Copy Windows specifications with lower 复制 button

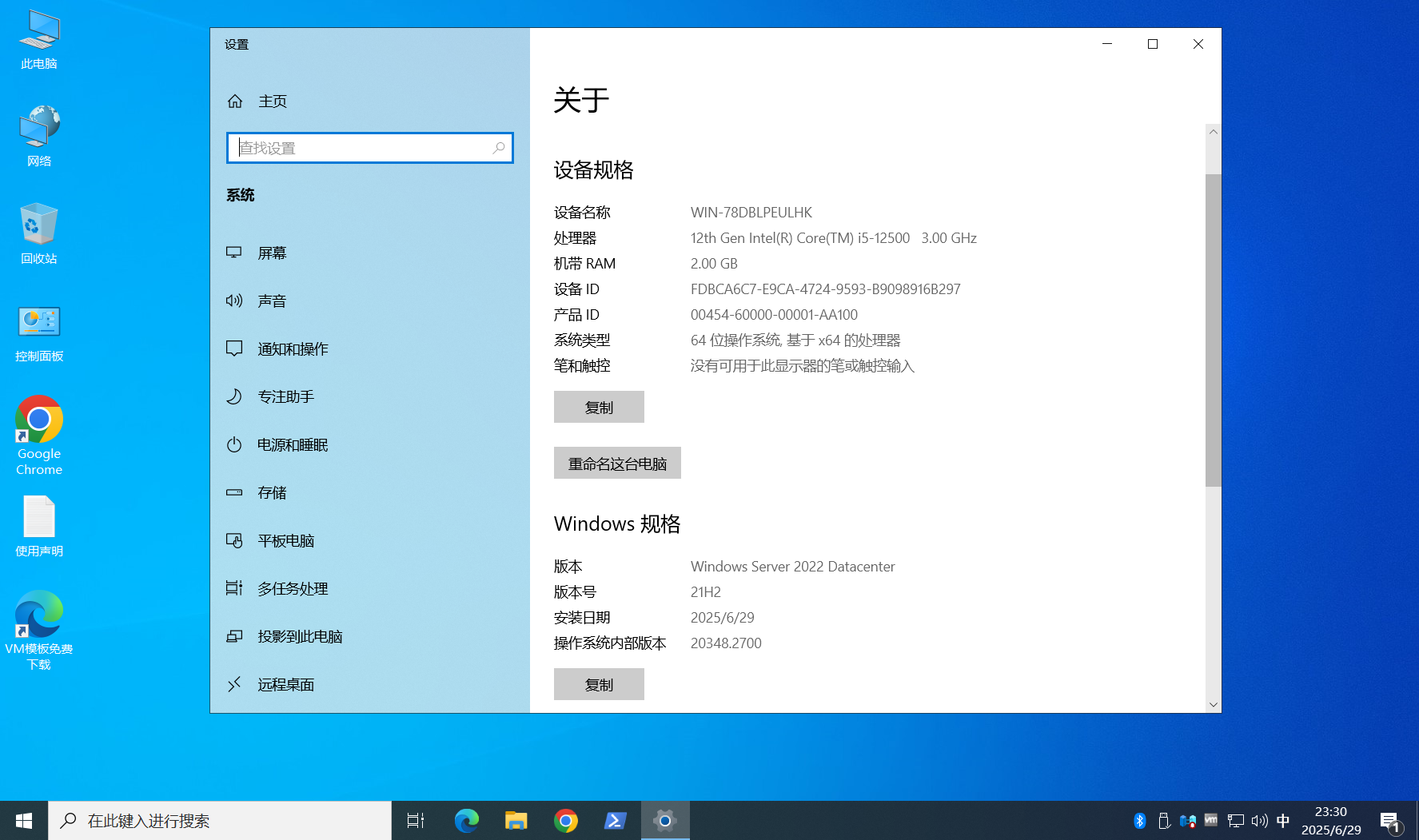point(599,684)
